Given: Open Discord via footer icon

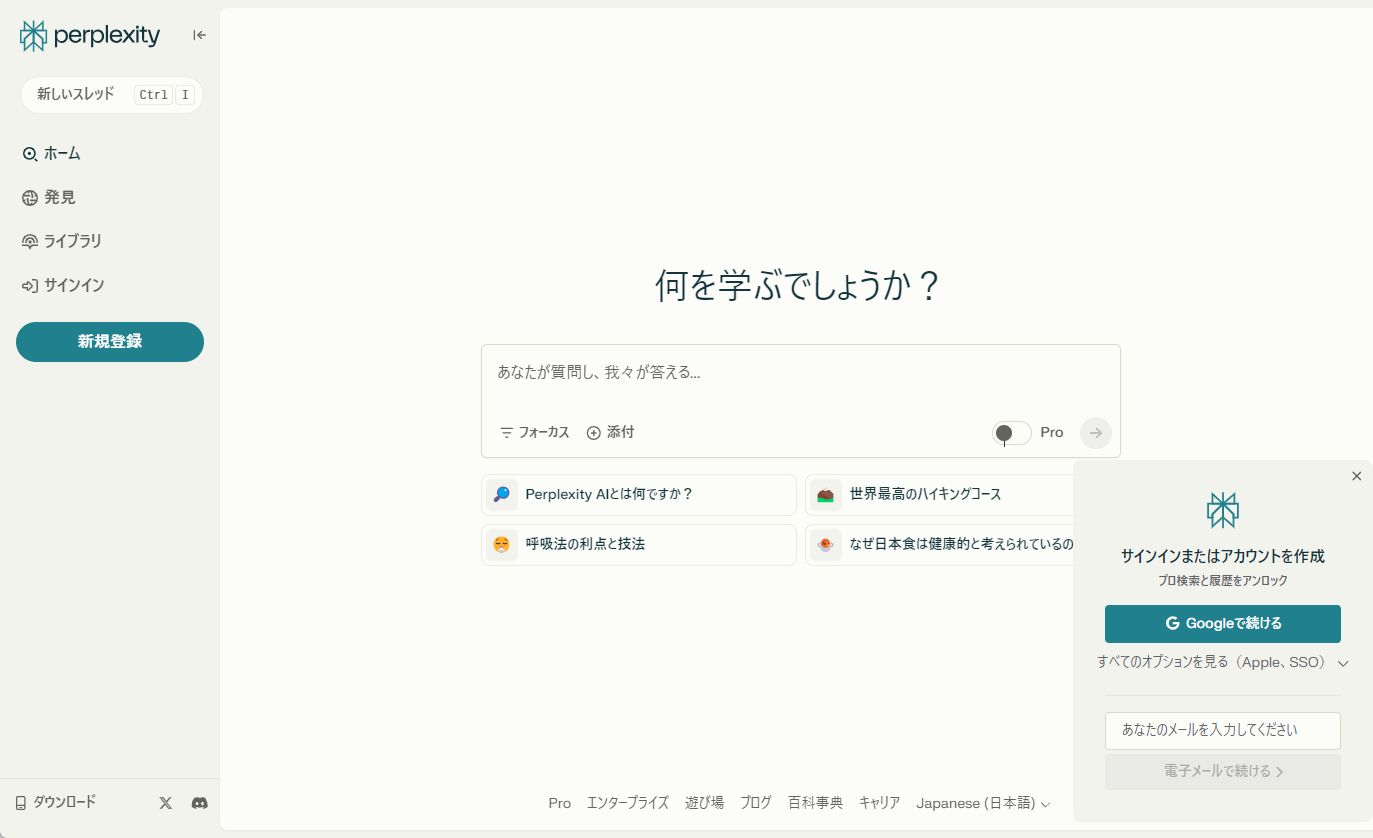Looking at the screenshot, I should [199, 802].
